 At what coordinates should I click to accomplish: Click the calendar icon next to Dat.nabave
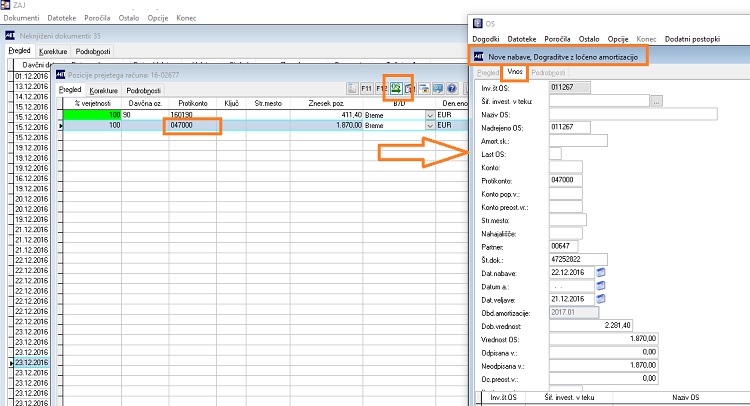coord(601,272)
